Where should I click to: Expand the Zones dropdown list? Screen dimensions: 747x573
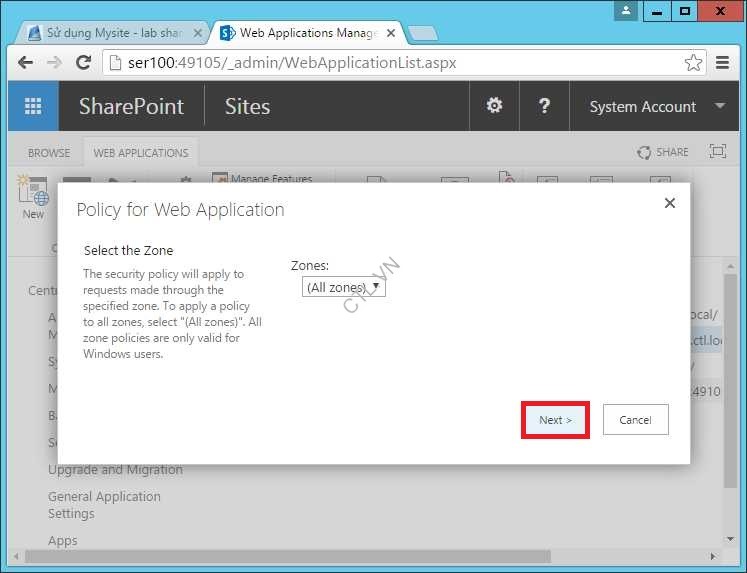[343, 287]
